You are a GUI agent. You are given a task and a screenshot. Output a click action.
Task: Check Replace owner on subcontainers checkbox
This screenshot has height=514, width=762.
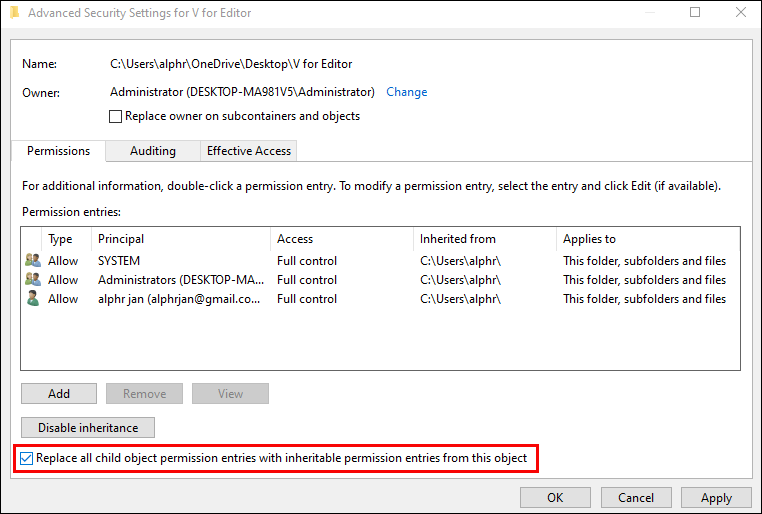pyautogui.click(x=116, y=116)
